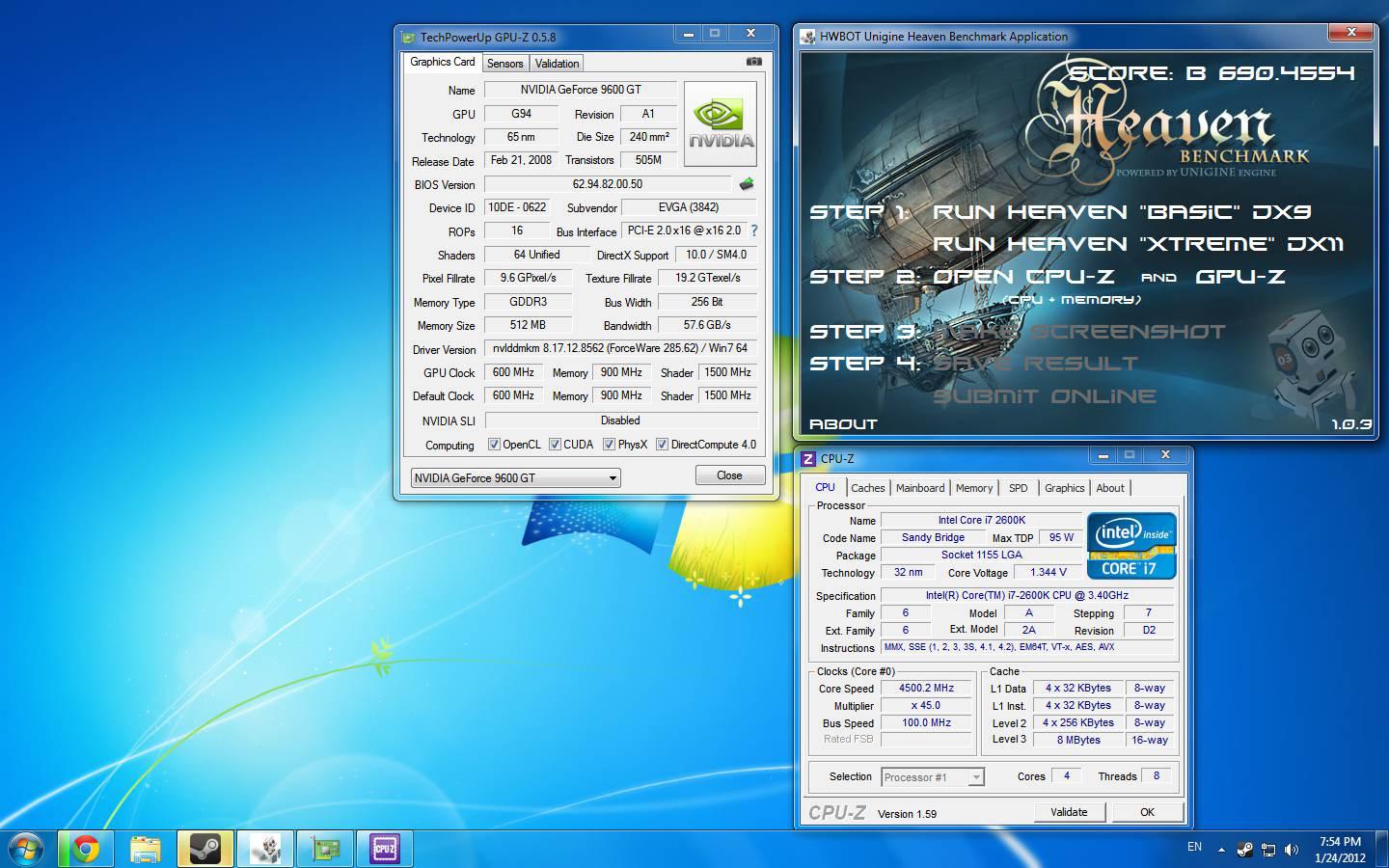This screenshot has width=1389, height=868.
Task: Select the CPU tab in CPU-Z
Action: tap(826, 487)
